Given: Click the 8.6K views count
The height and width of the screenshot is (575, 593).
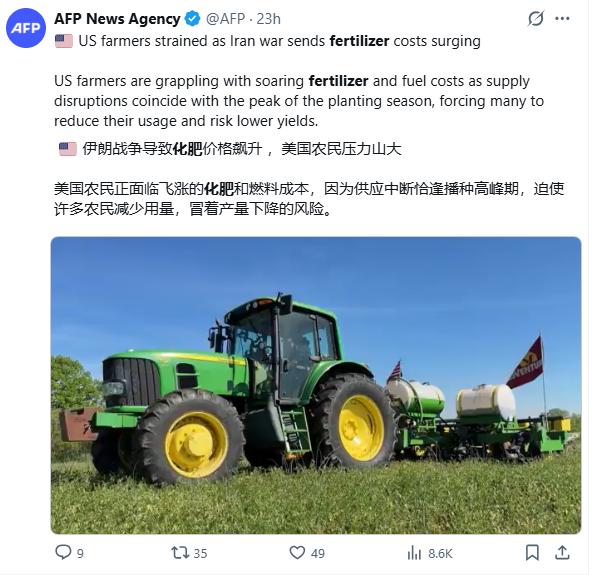Looking at the screenshot, I should coord(440,554).
